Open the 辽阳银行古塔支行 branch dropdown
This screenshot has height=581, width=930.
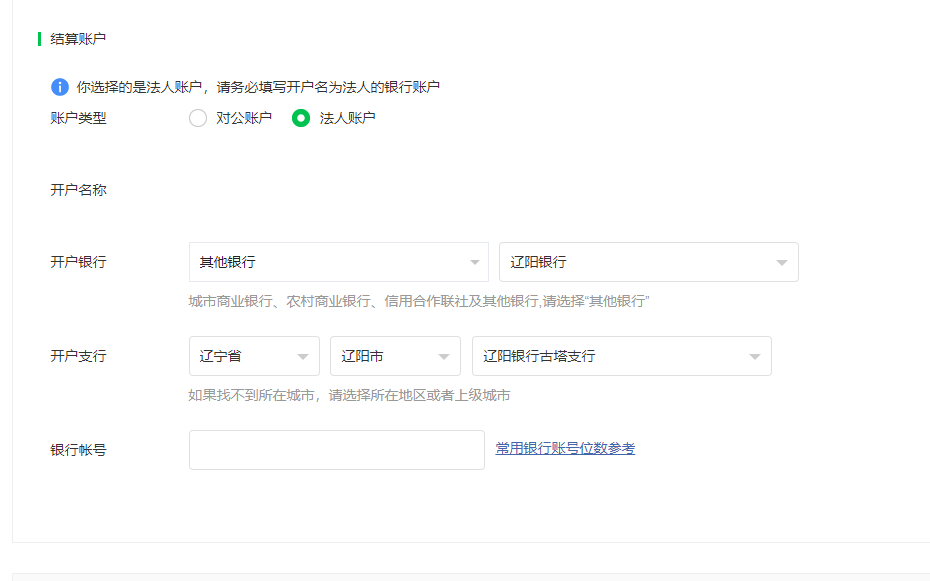click(x=622, y=356)
